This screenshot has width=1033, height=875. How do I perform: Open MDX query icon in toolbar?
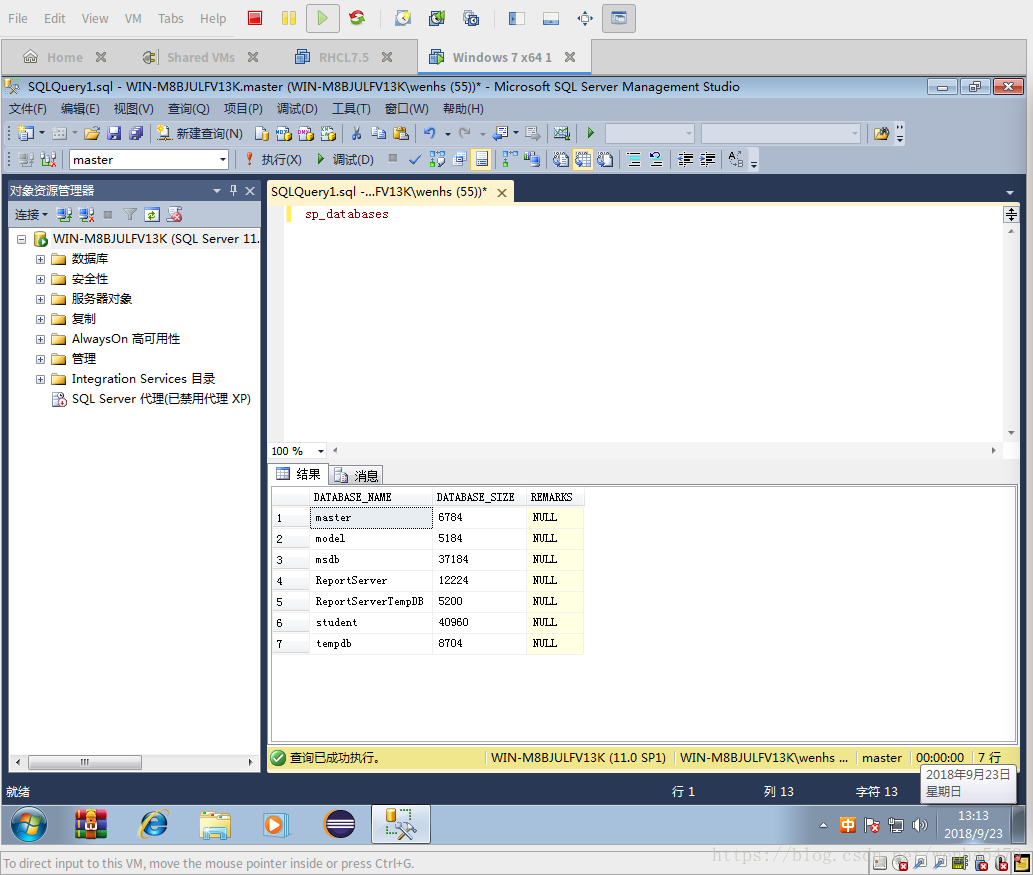click(284, 134)
